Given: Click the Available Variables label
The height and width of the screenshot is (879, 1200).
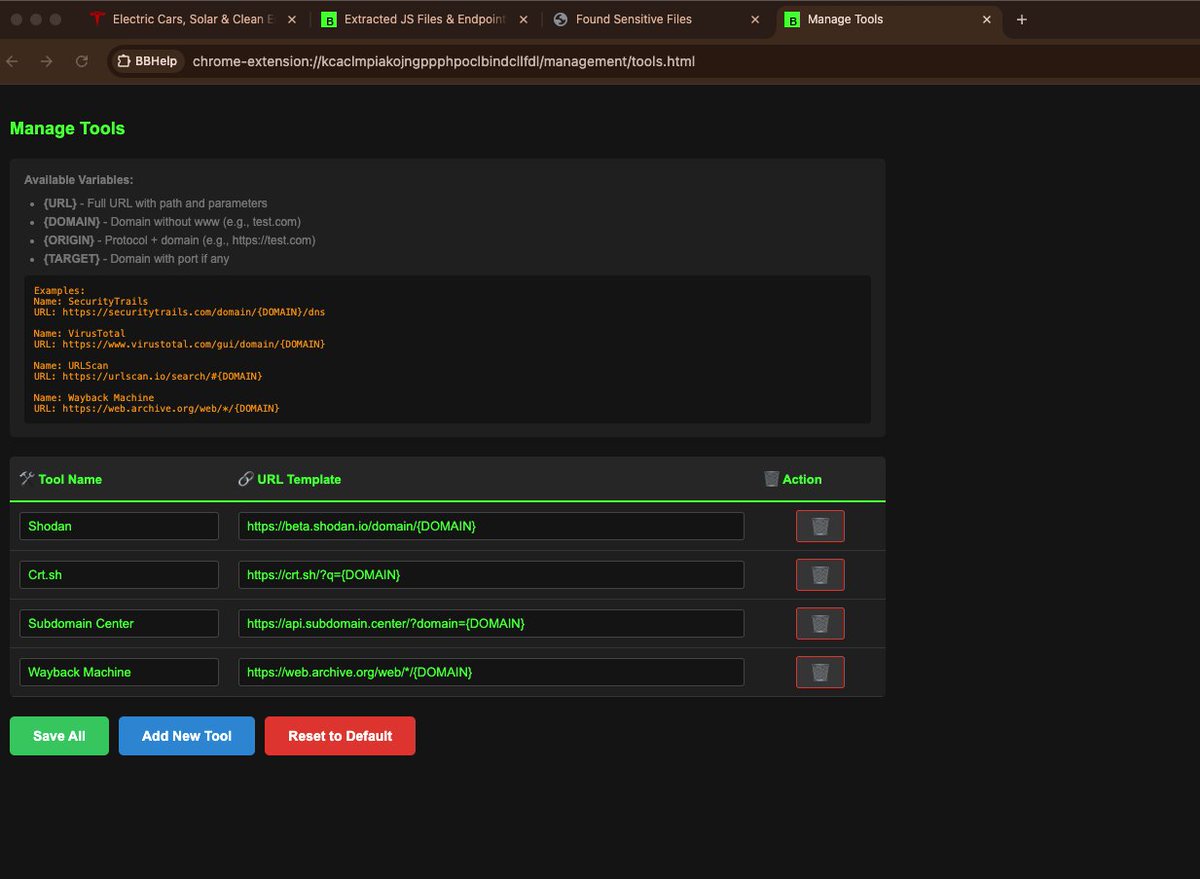Looking at the screenshot, I should (x=78, y=180).
